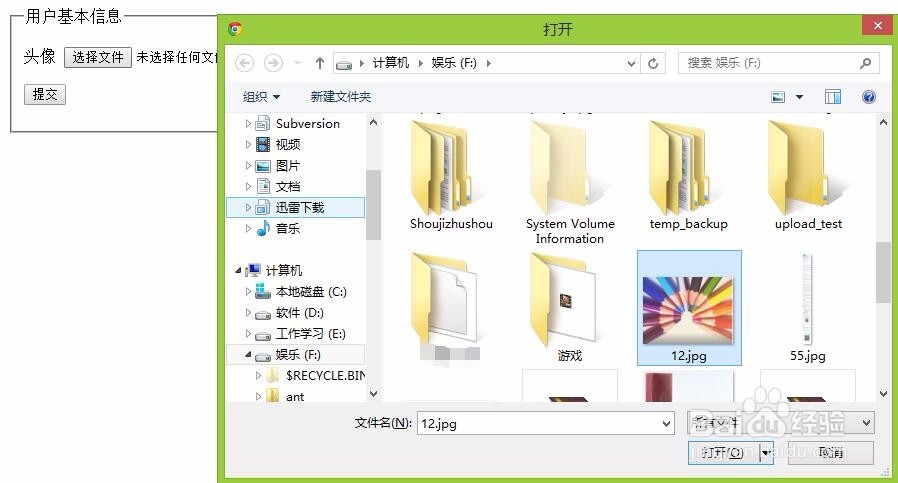Image resolution: width=898 pixels, height=483 pixels.
Task: Open the recent locations dropdown arrow
Action: (297, 63)
